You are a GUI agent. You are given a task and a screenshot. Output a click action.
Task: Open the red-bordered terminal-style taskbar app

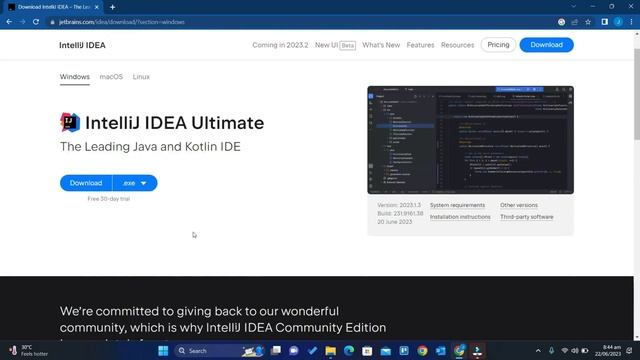pos(477,351)
